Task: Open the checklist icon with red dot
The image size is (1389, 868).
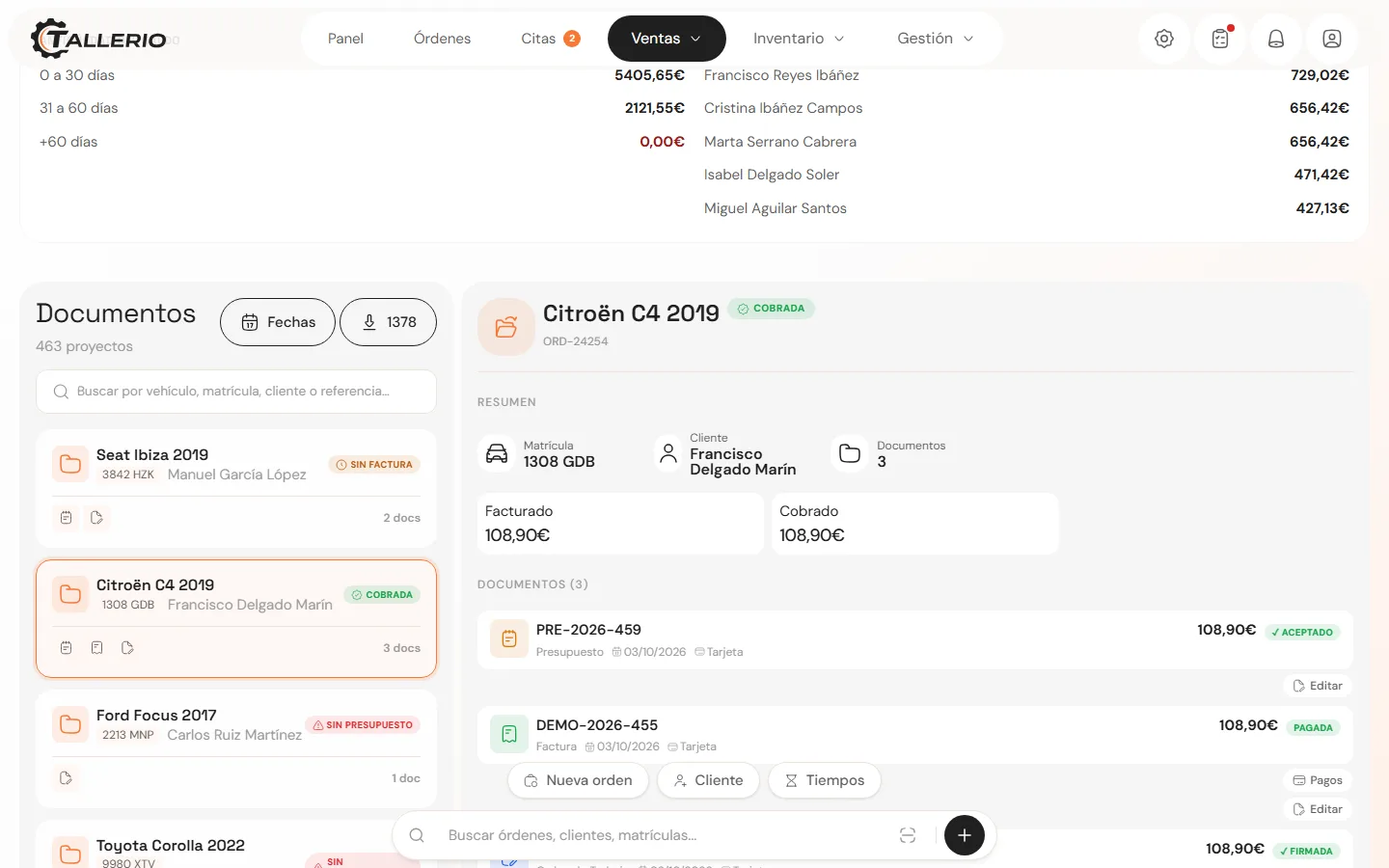Action: click(x=1220, y=39)
